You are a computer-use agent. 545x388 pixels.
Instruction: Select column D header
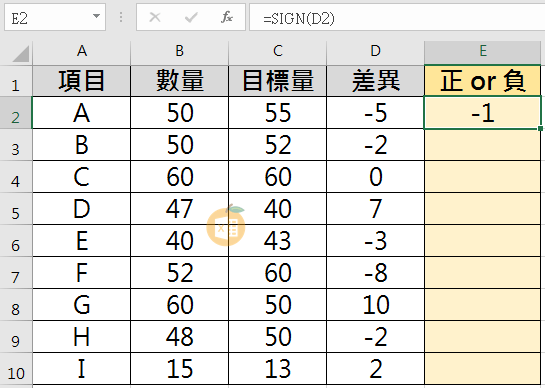[x=375, y=51]
